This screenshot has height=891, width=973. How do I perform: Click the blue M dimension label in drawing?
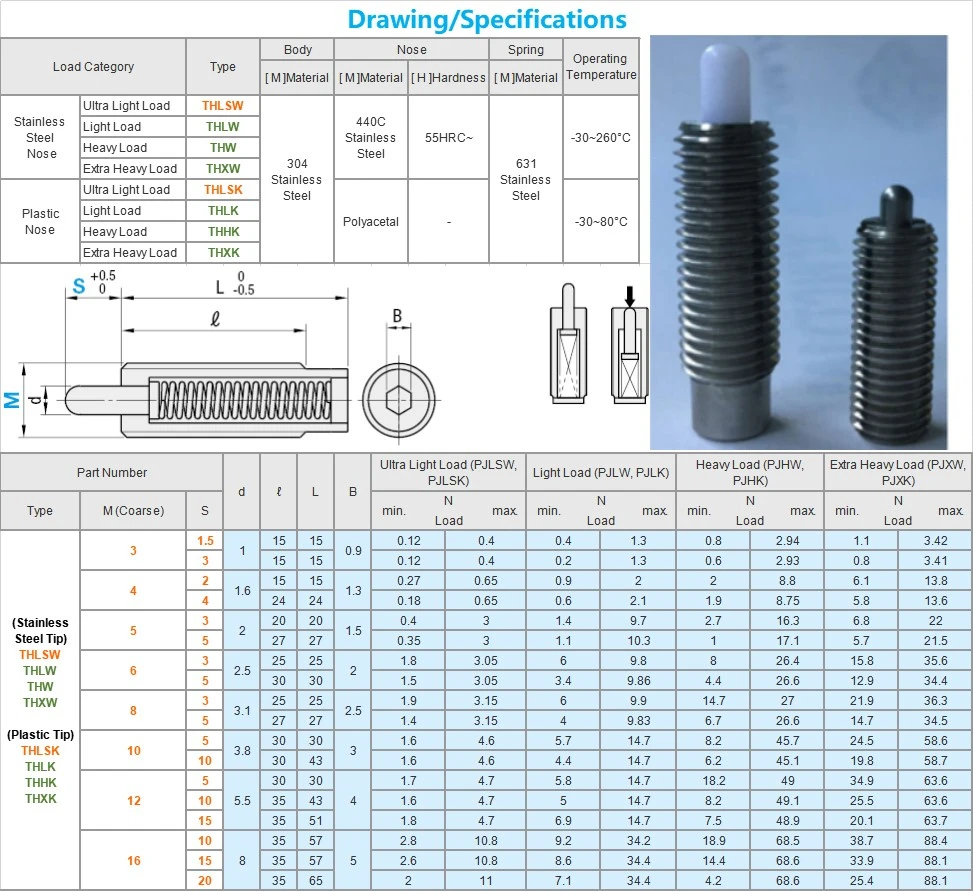tap(12, 400)
